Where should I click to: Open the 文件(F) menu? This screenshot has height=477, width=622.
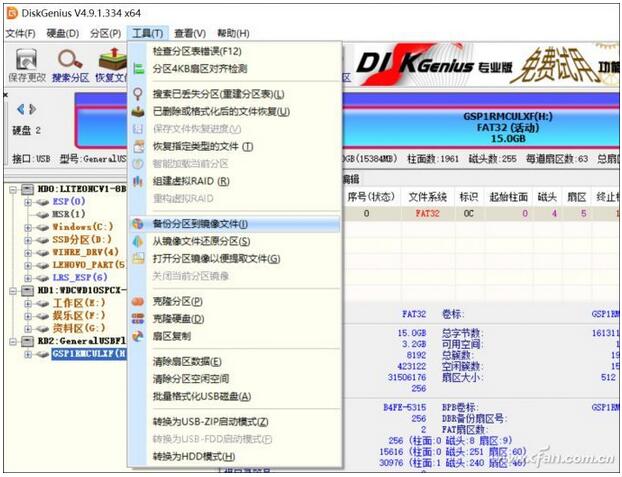[21, 34]
